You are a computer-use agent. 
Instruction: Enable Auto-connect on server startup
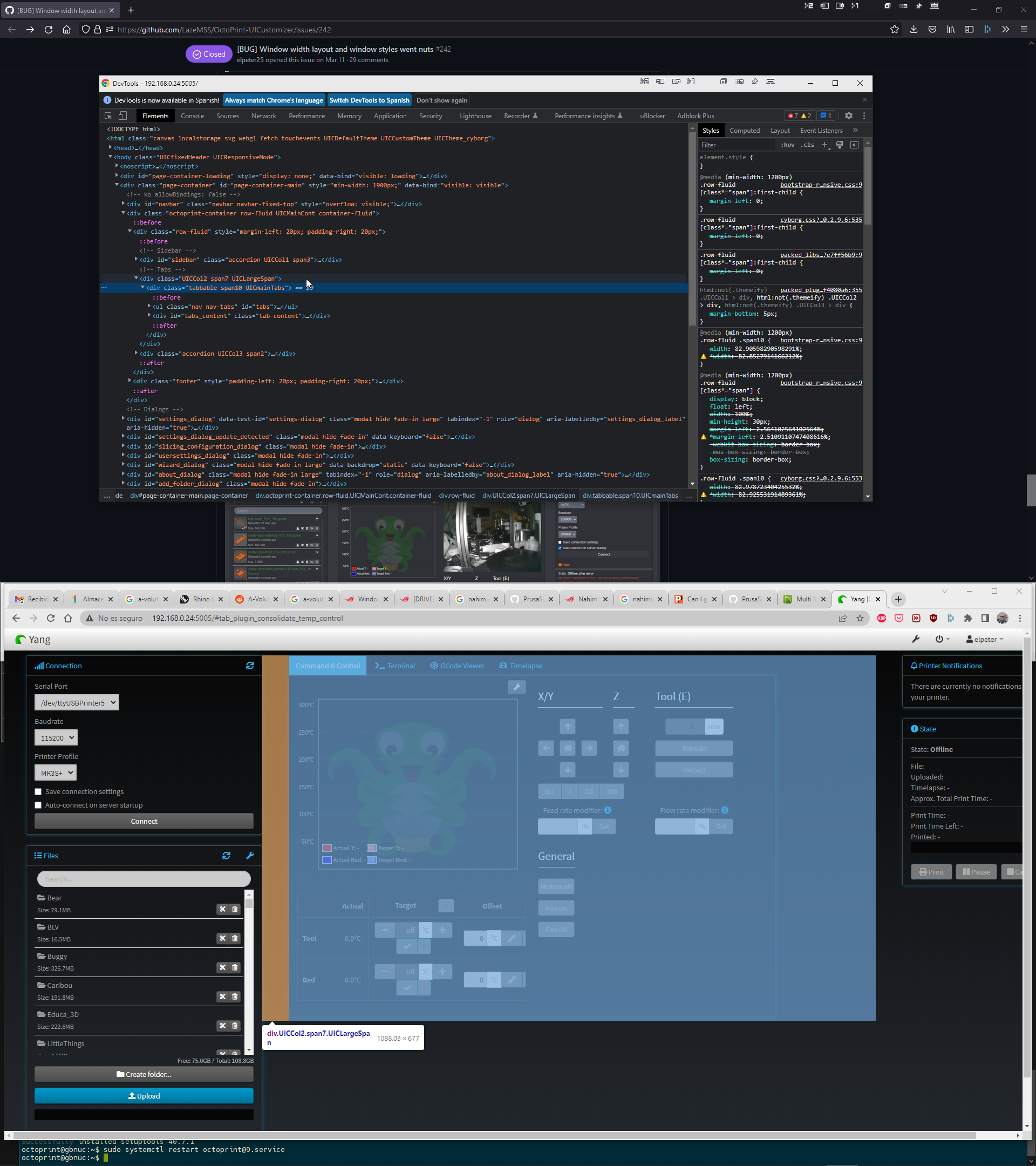(38, 805)
